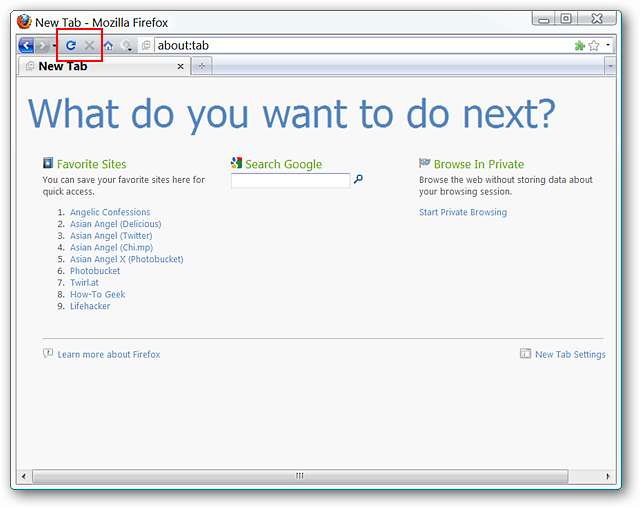
Task: Open the list all tabs dropdown
Action: point(610,66)
